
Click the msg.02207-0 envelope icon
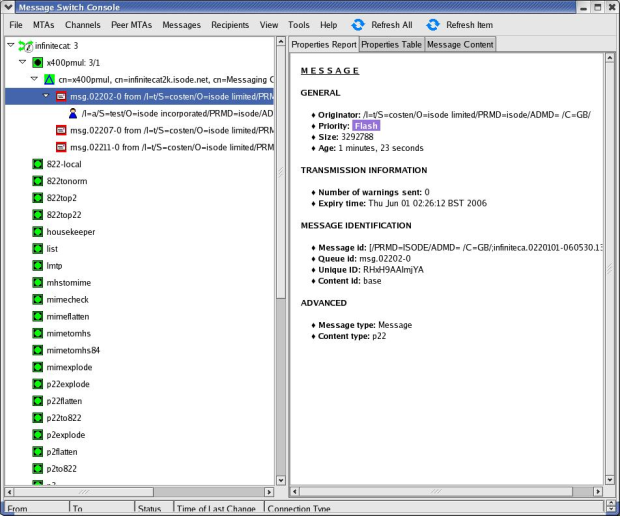pyautogui.click(x=61, y=130)
